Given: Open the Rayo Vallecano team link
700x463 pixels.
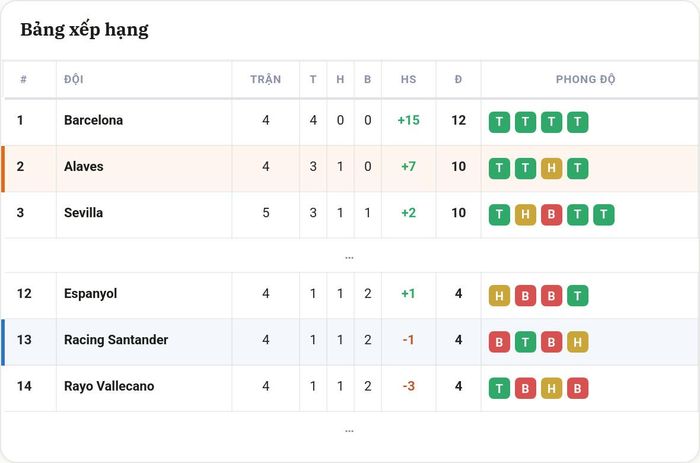Looking at the screenshot, I should click(x=109, y=386).
